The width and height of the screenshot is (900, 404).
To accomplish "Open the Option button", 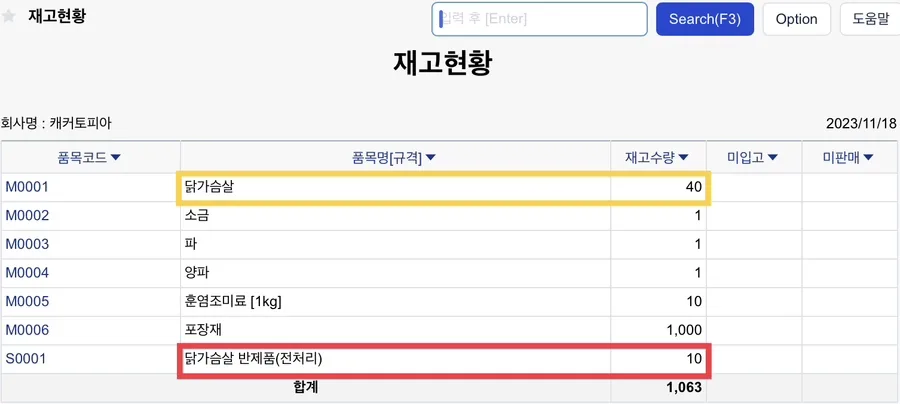I will point(796,19).
